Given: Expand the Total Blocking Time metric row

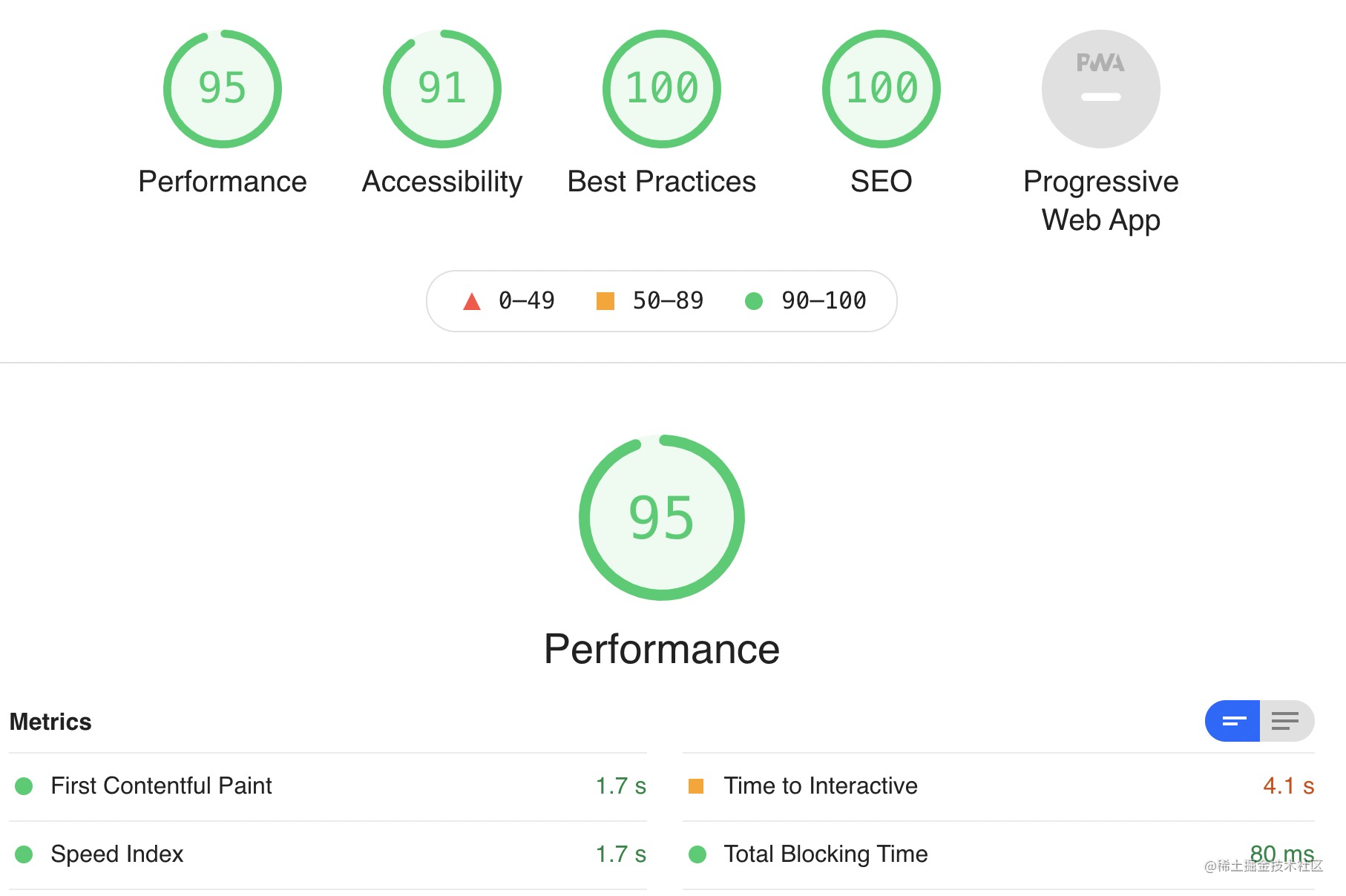Looking at the screenshot, I should [999, 854].
